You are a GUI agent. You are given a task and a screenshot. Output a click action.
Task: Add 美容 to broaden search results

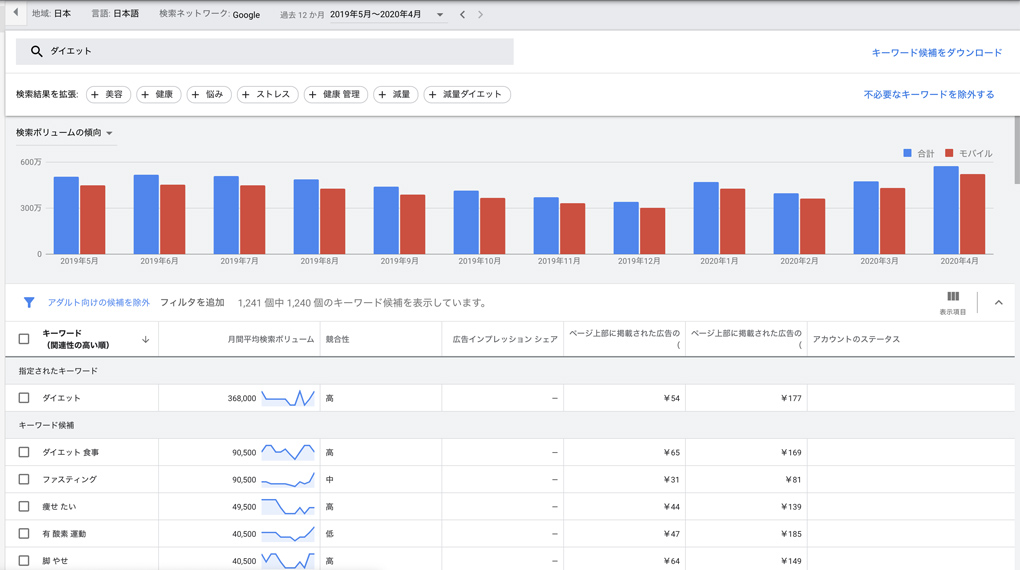tap(108, 95)
